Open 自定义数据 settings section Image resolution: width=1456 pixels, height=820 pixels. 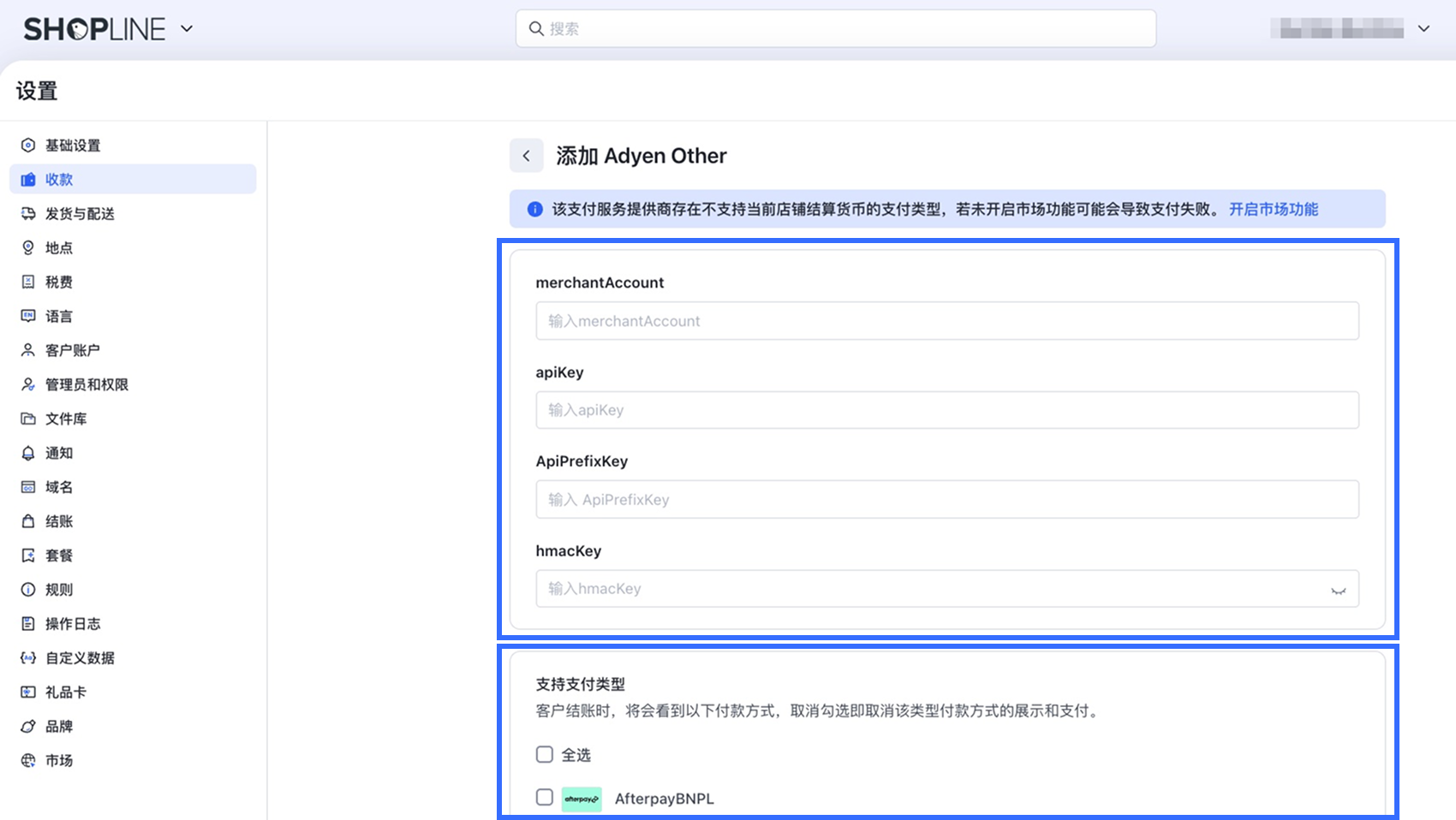pyautogui.click(x=133, y=658)
